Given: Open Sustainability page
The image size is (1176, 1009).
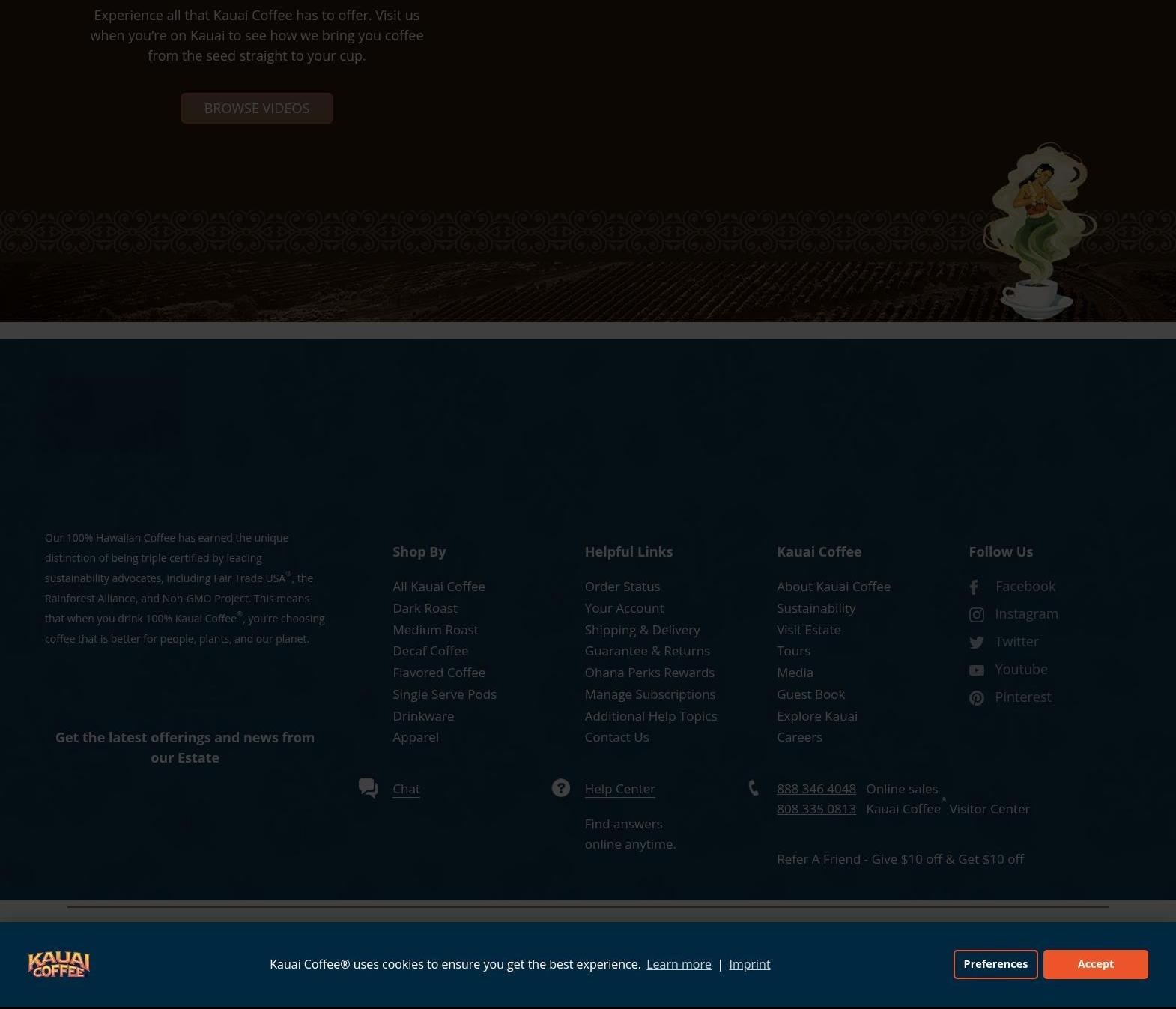Looking at the screenshot, I should (x=816, y=608).
